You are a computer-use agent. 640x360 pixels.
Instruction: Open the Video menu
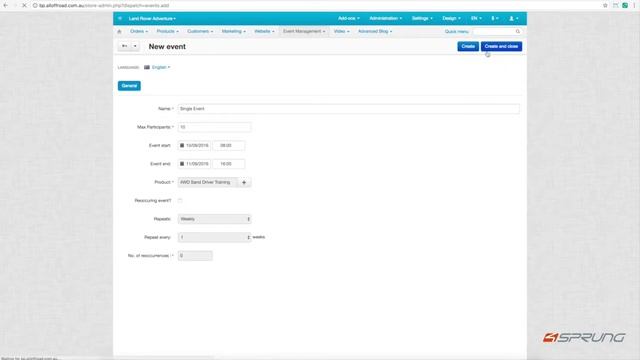(x=341, y=31)
